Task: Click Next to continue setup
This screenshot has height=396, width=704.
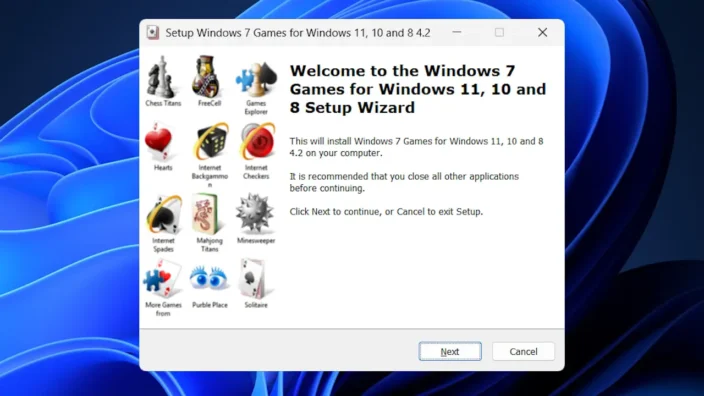Action: pos(450,352)
